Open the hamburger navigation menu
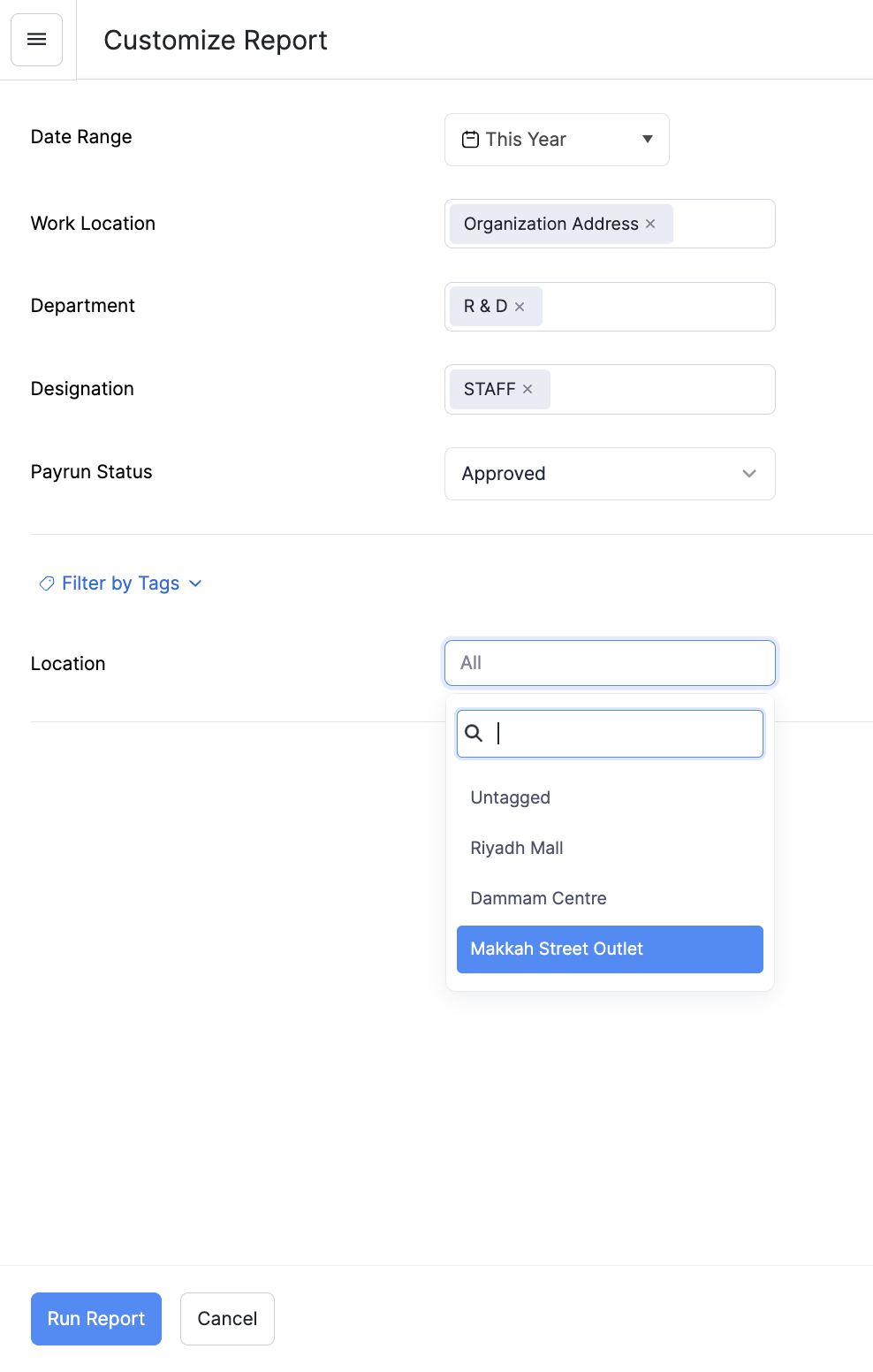The image size is (873, 1372). click(36, 39)
